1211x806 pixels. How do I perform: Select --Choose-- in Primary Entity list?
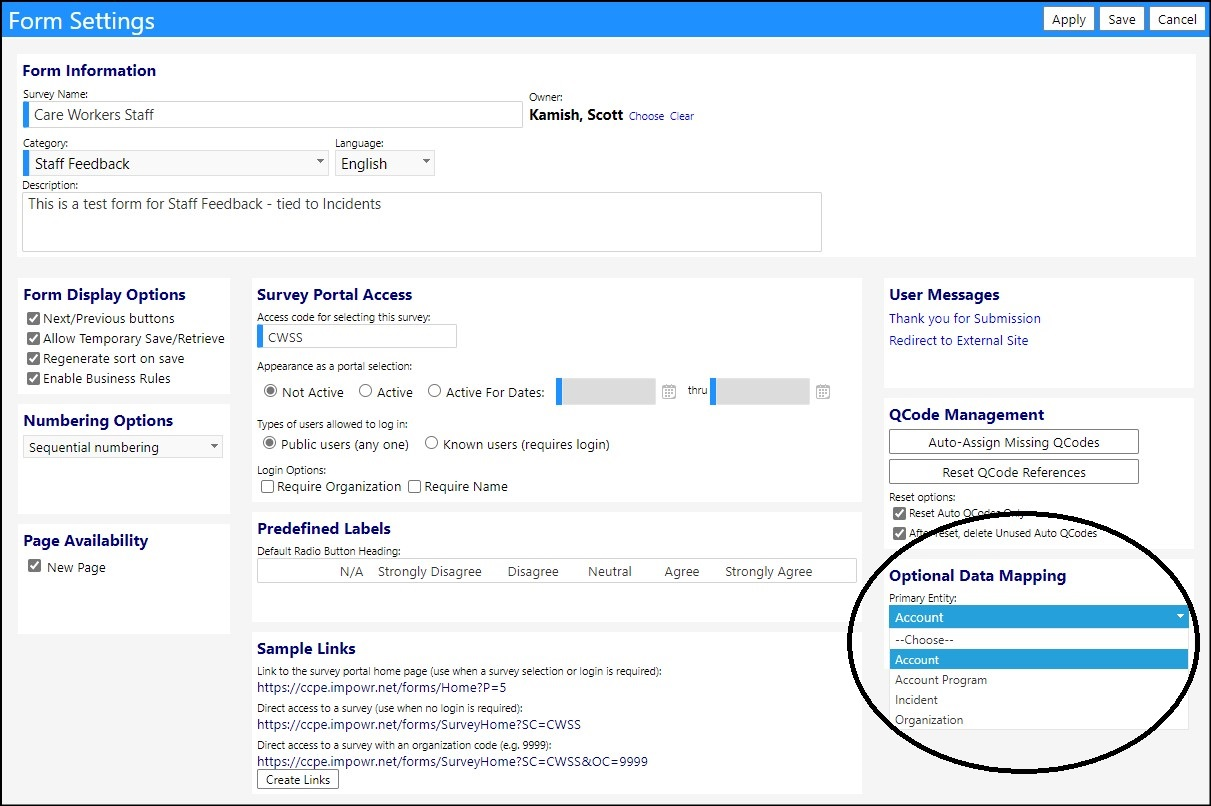1039,639
